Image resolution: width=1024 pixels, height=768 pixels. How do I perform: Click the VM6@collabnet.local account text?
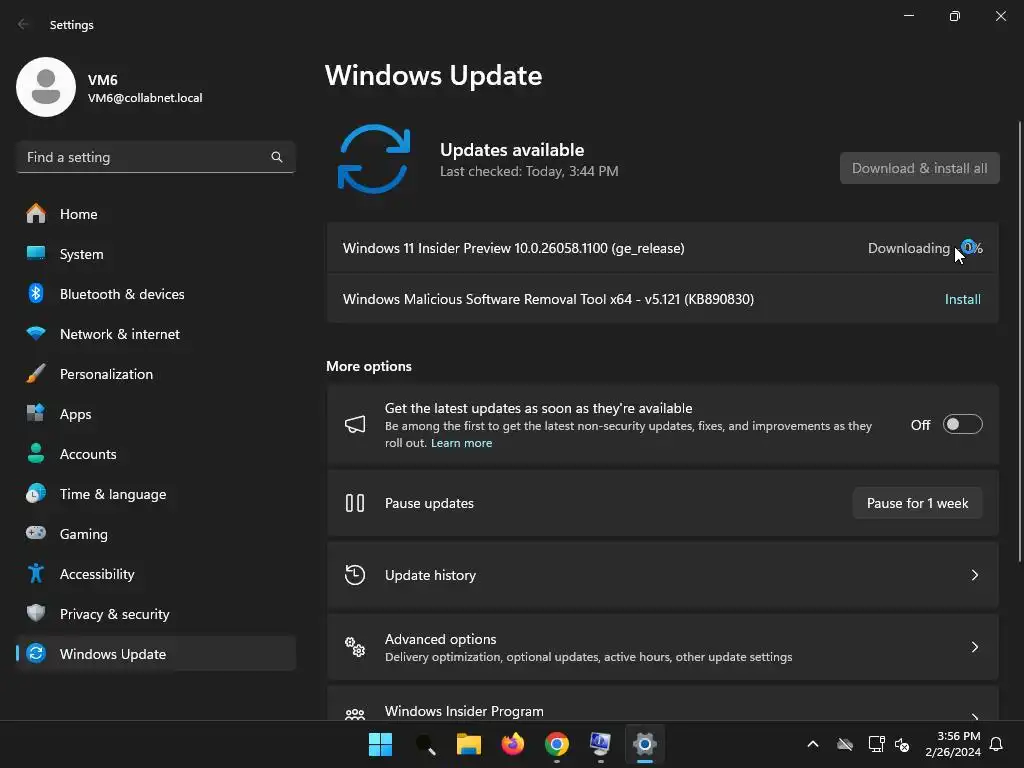tap(145, 98)
